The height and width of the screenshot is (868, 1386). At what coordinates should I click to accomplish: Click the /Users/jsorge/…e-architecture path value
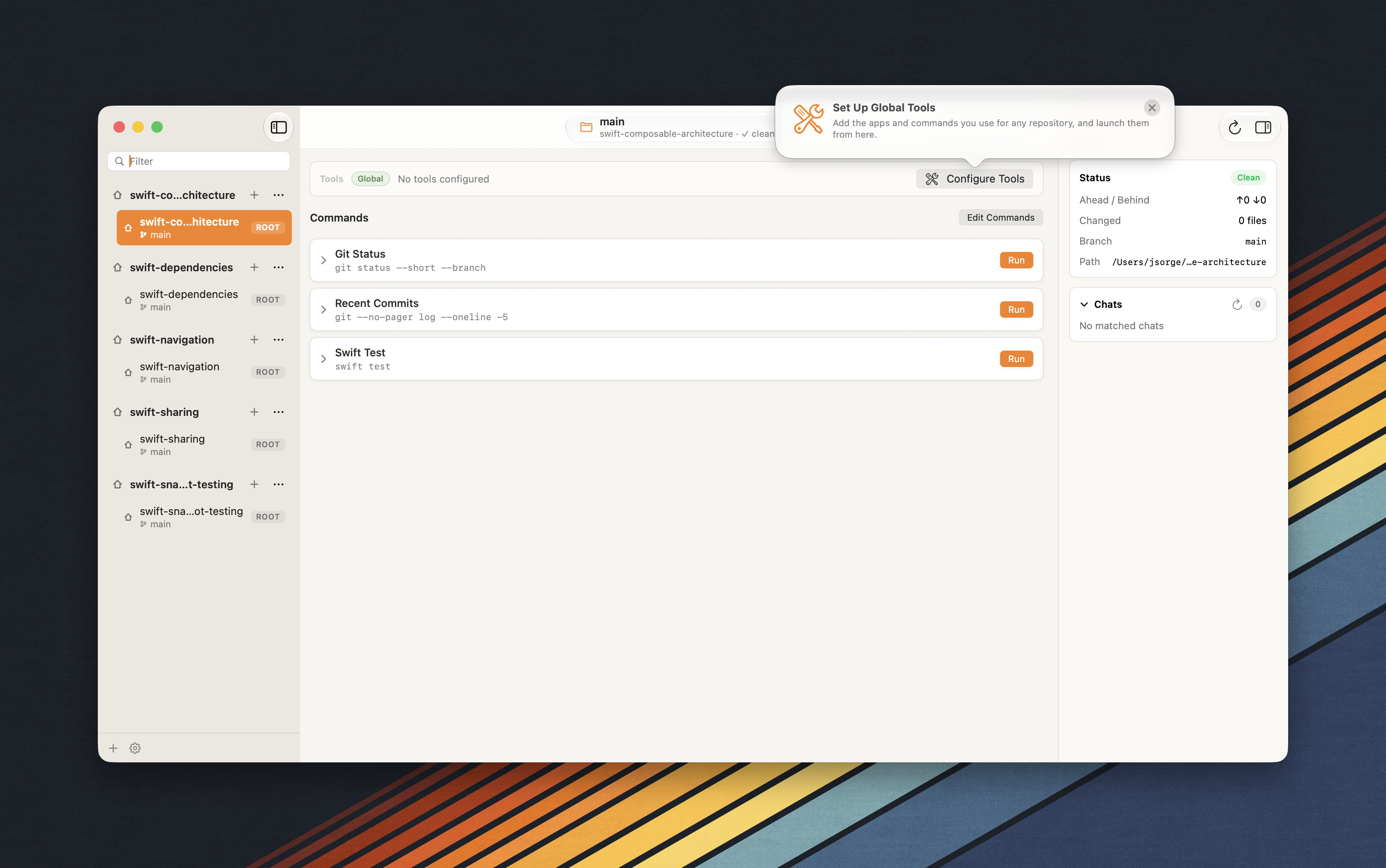point(1188,262)
